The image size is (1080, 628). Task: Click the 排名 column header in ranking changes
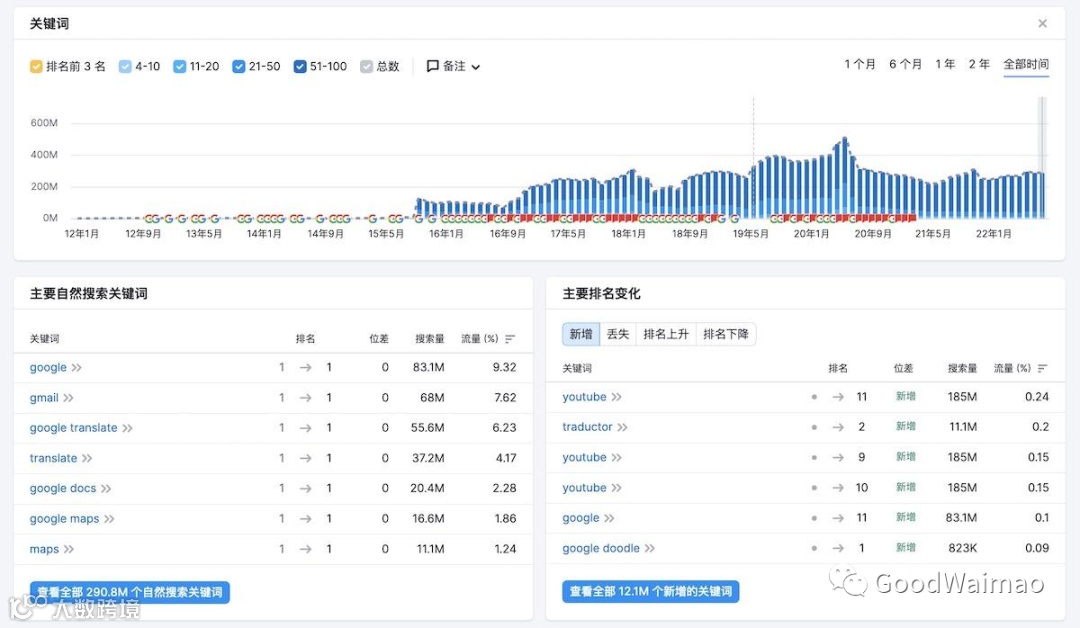pyautogui.click(x=838, y=368)
